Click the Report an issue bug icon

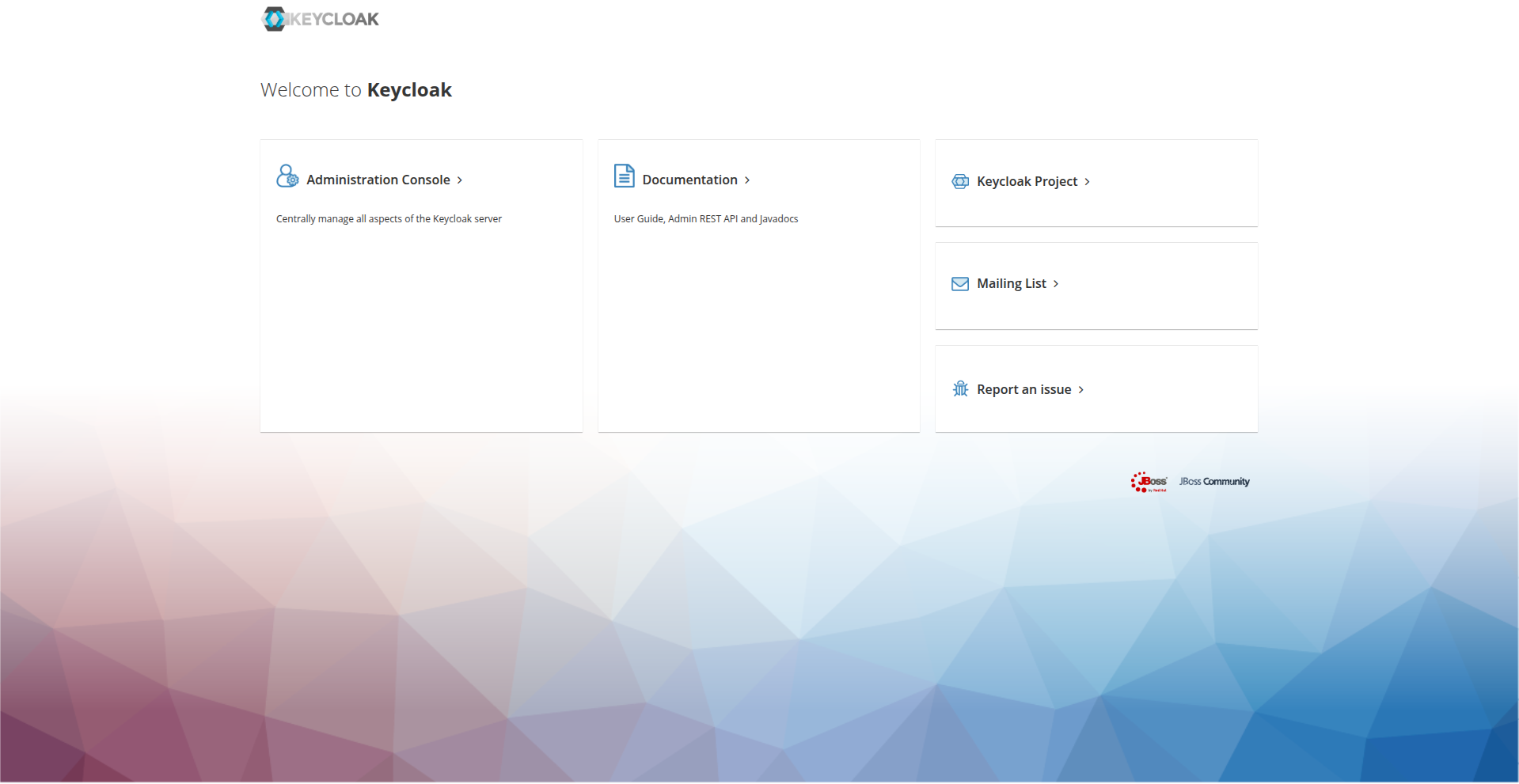(x=960, y=388)
